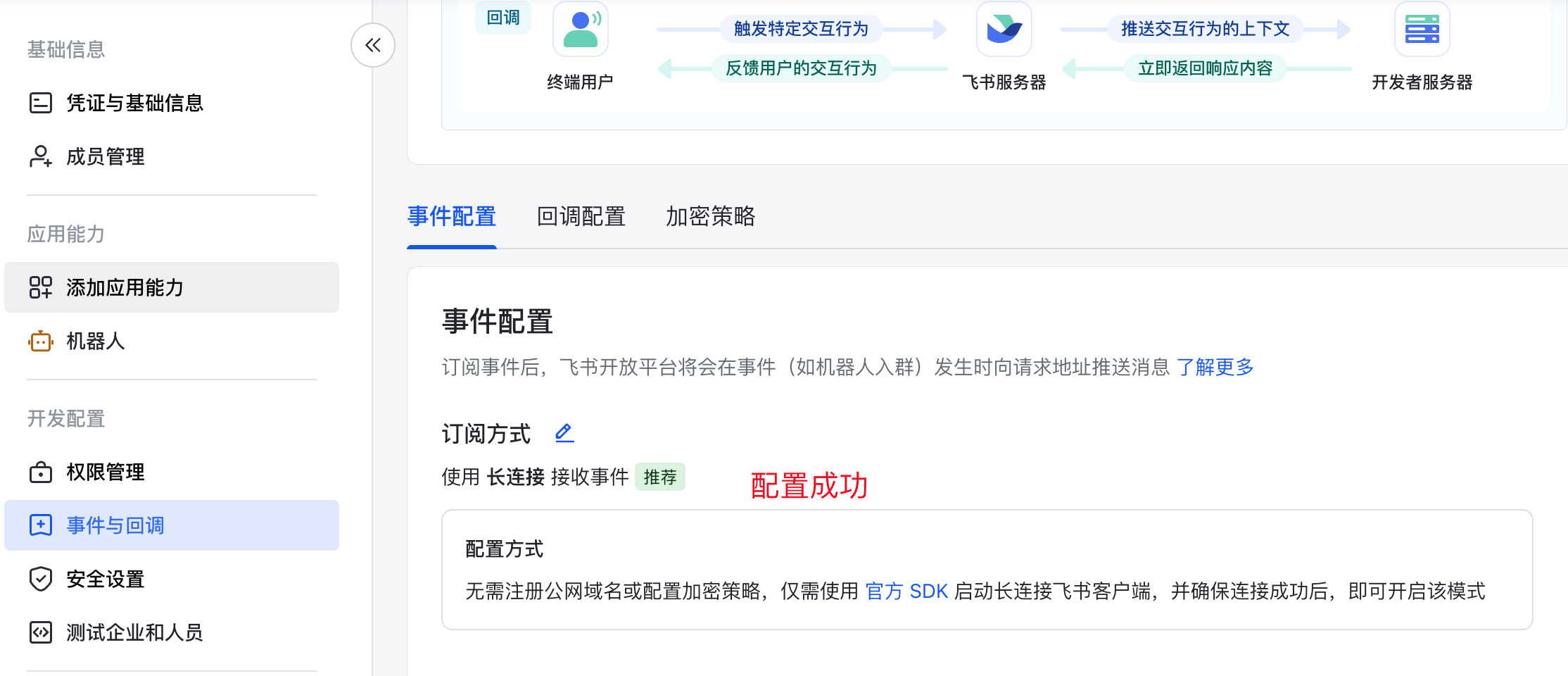1568x676 pixels.
Task: Click the 开发者服务器 server icon
Action: point(1422,29)
